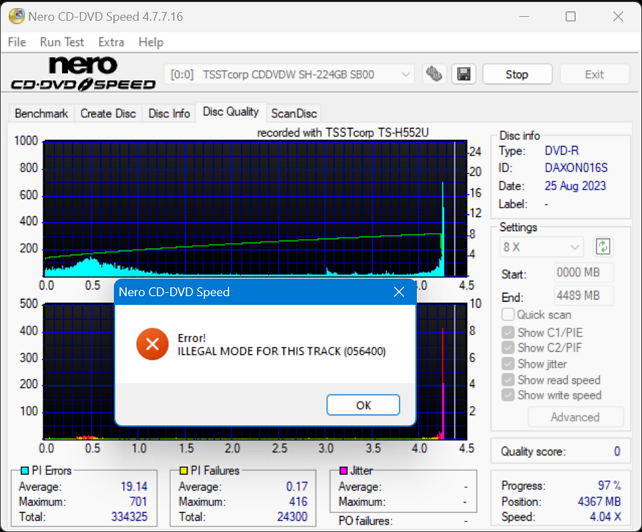
Task: Toggle the Show C2/PIF checkbox
Action: [x=508, y=348]
